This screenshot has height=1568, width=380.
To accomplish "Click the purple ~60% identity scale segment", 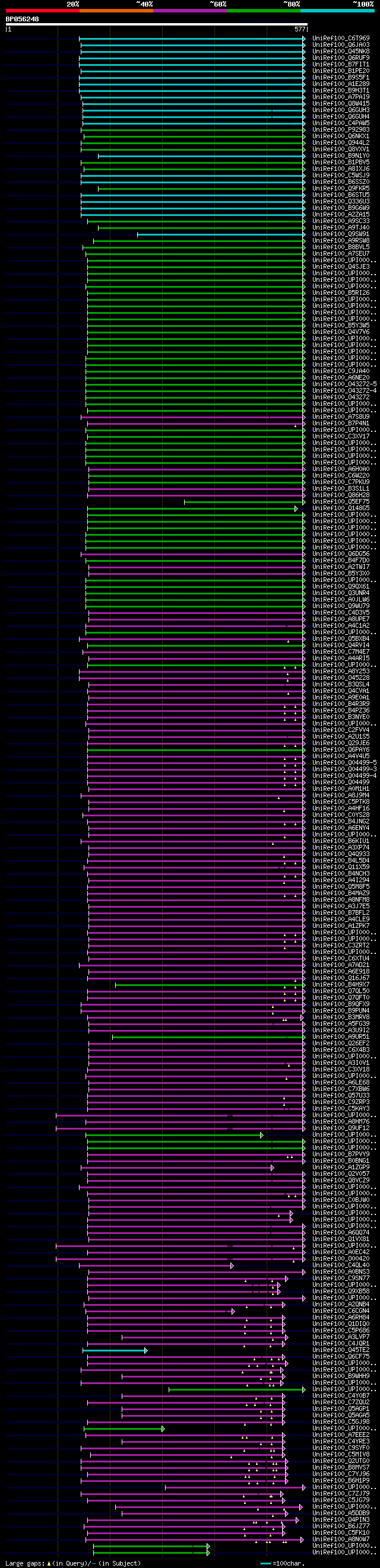I will pos(190,10).
